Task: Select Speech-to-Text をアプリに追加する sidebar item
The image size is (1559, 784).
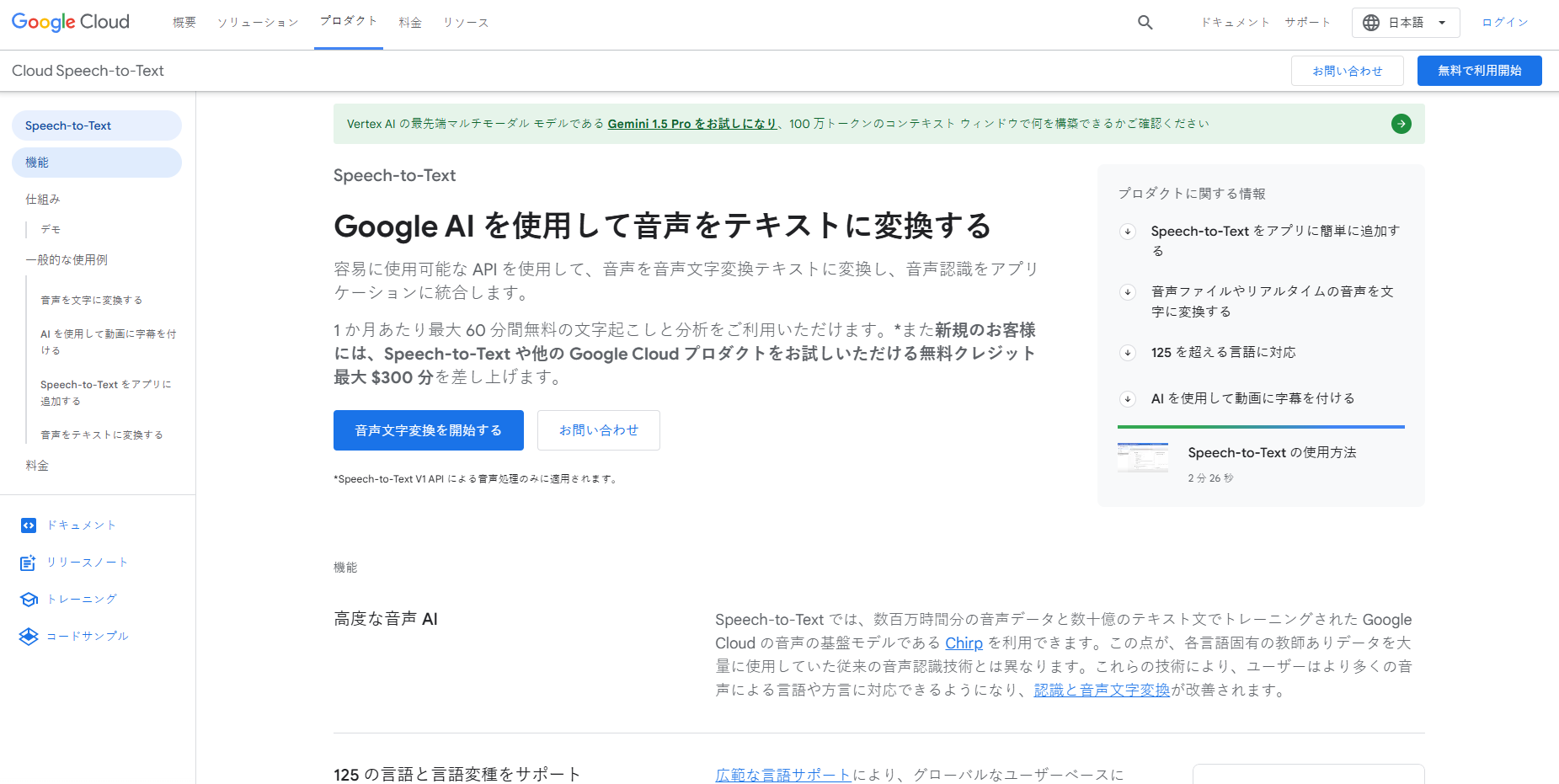Action: tap(106, 392)
